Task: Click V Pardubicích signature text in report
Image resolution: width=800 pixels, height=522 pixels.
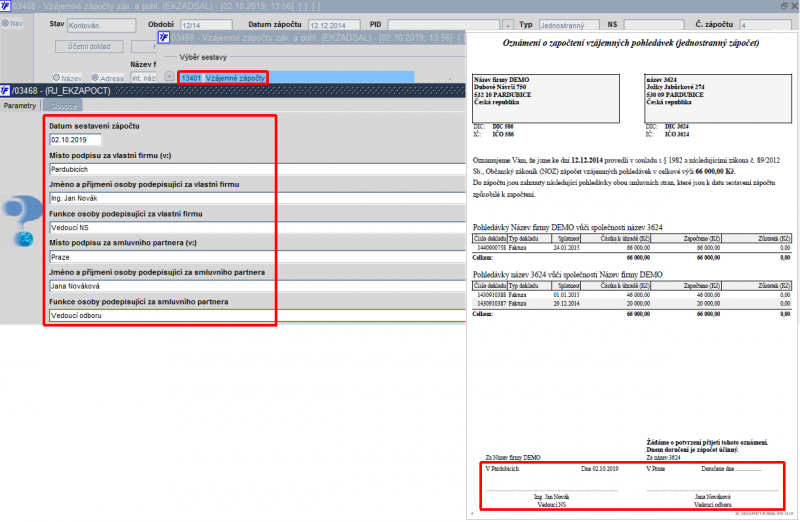Action: tap(502, 469)
